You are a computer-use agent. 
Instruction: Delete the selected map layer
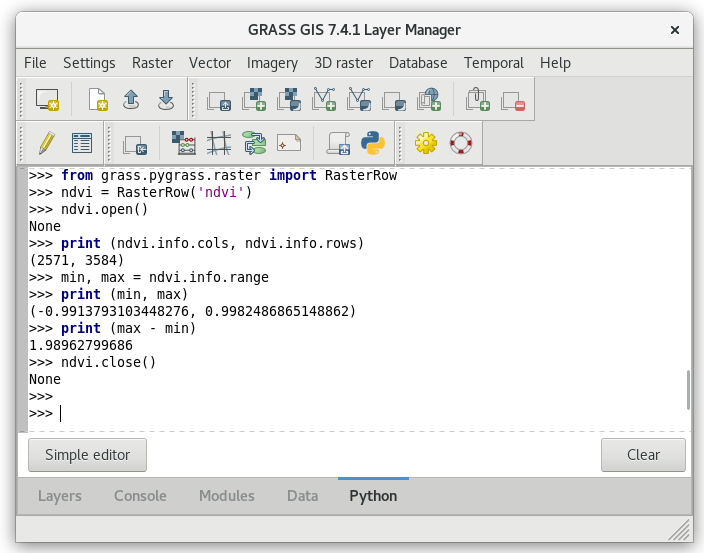coord(513,100)
